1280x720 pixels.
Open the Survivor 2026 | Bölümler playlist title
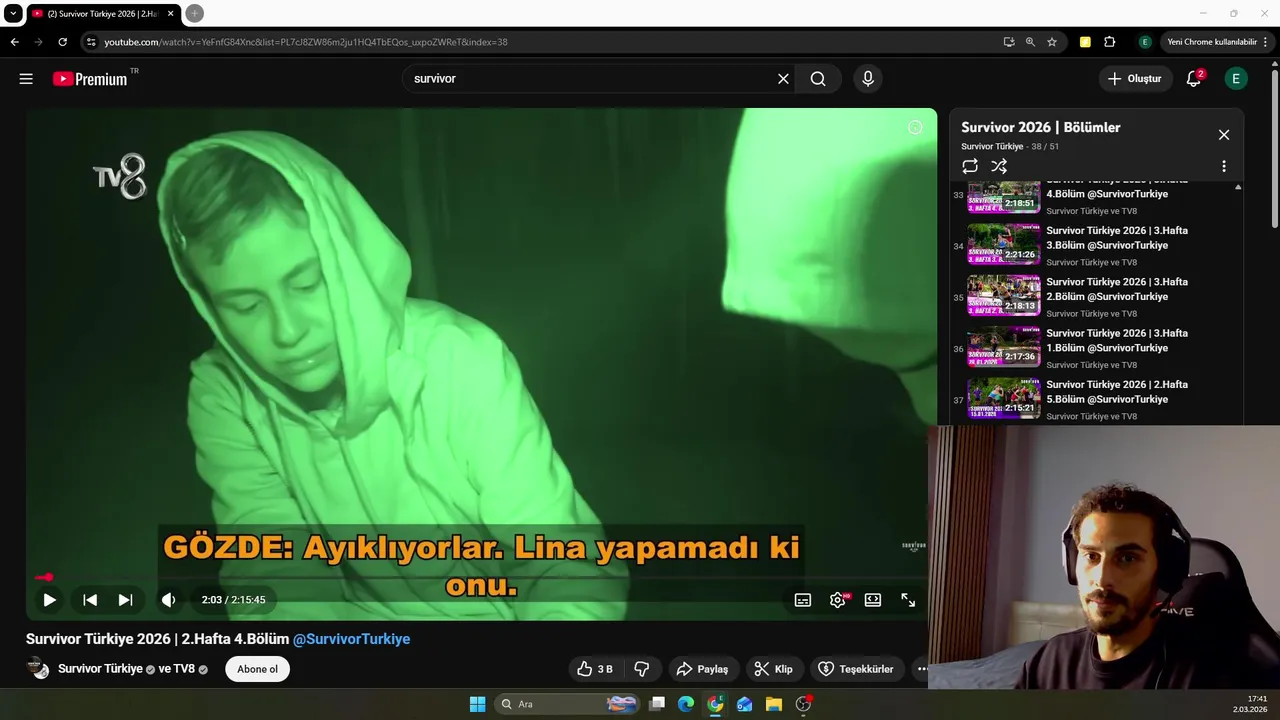1041,127
